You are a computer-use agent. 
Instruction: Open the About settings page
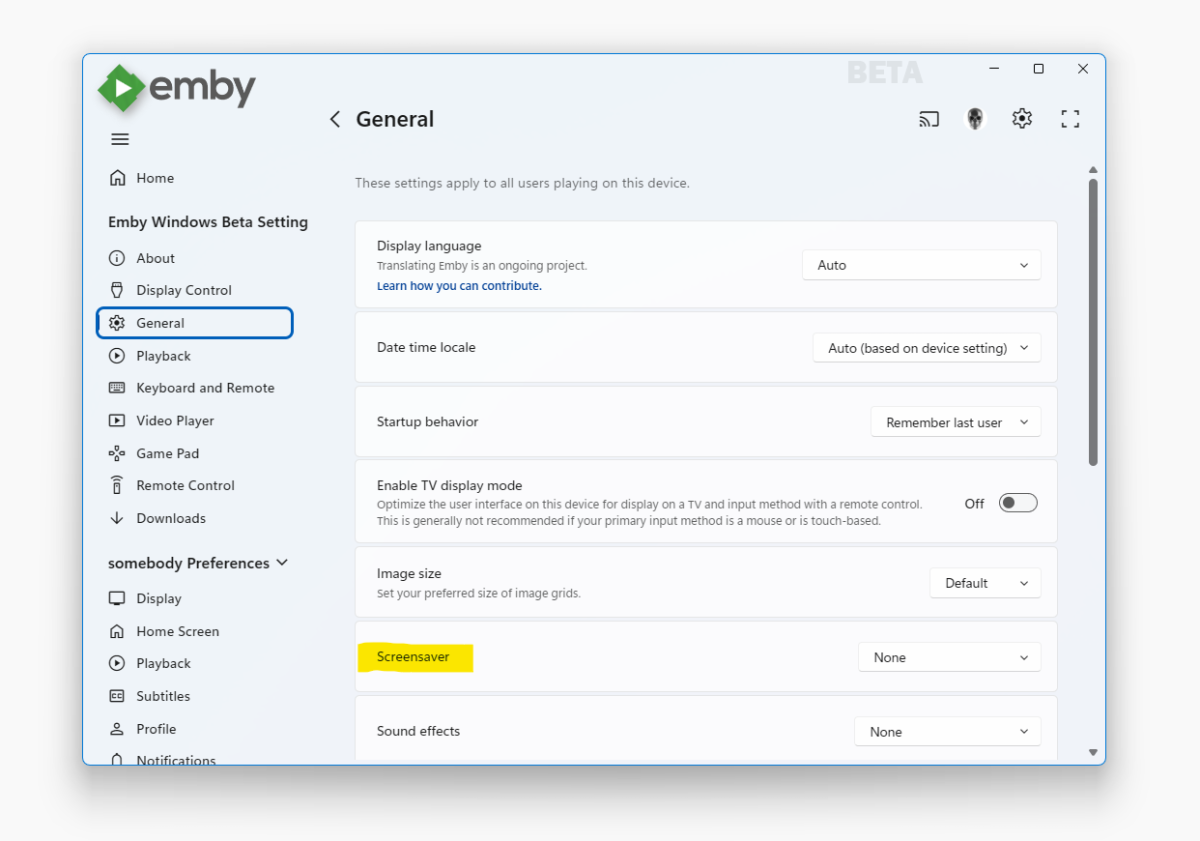[x=194, y=258]
